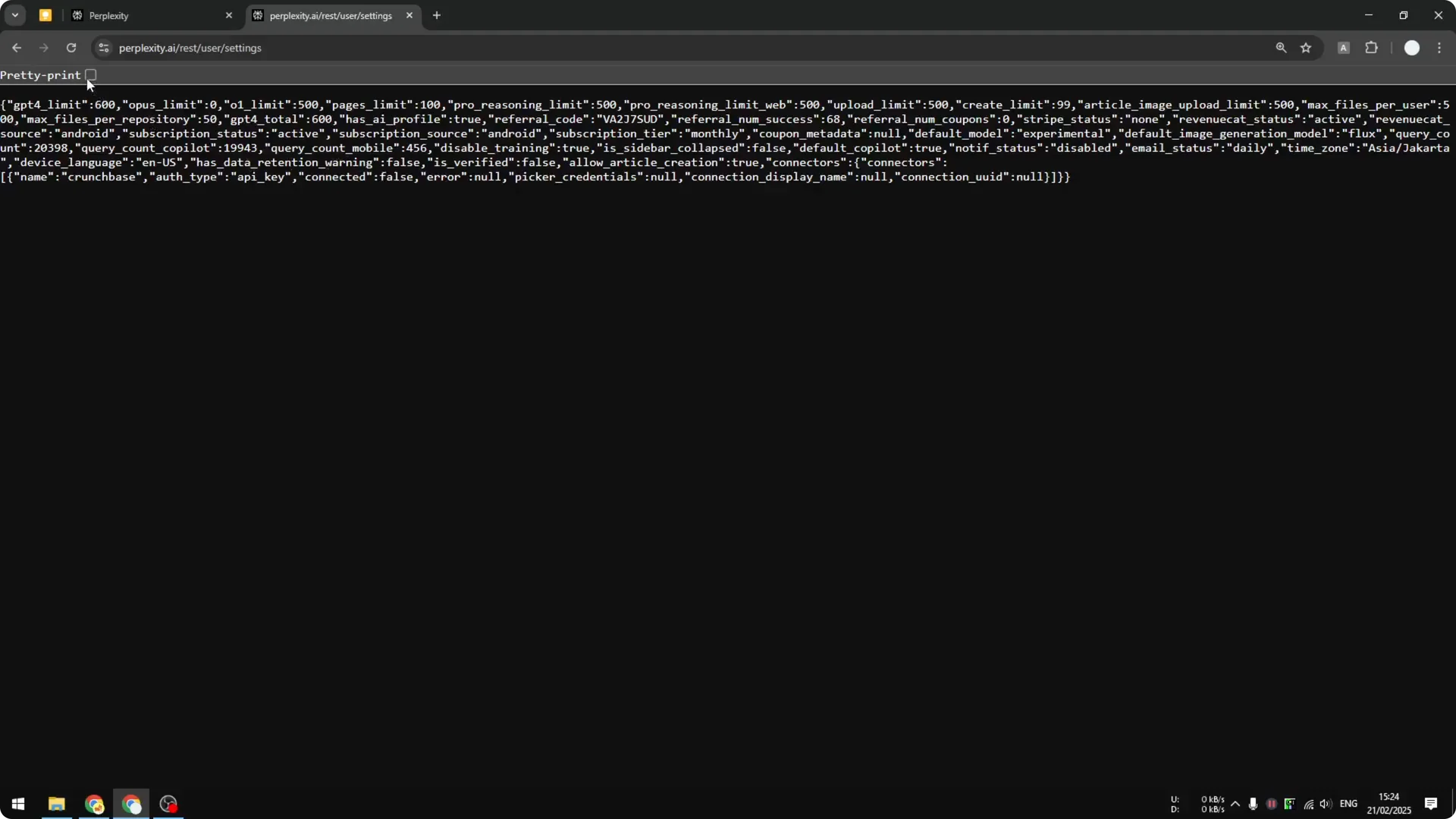Navigate back using the back arrow
1456x819 pixels.
[x=17, y=48]
